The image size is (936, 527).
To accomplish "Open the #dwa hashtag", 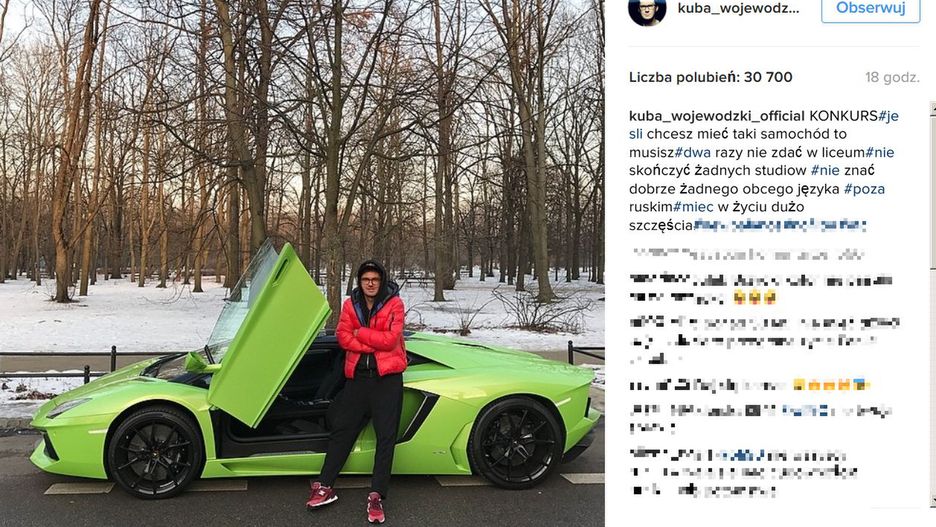I will point(692,152).
